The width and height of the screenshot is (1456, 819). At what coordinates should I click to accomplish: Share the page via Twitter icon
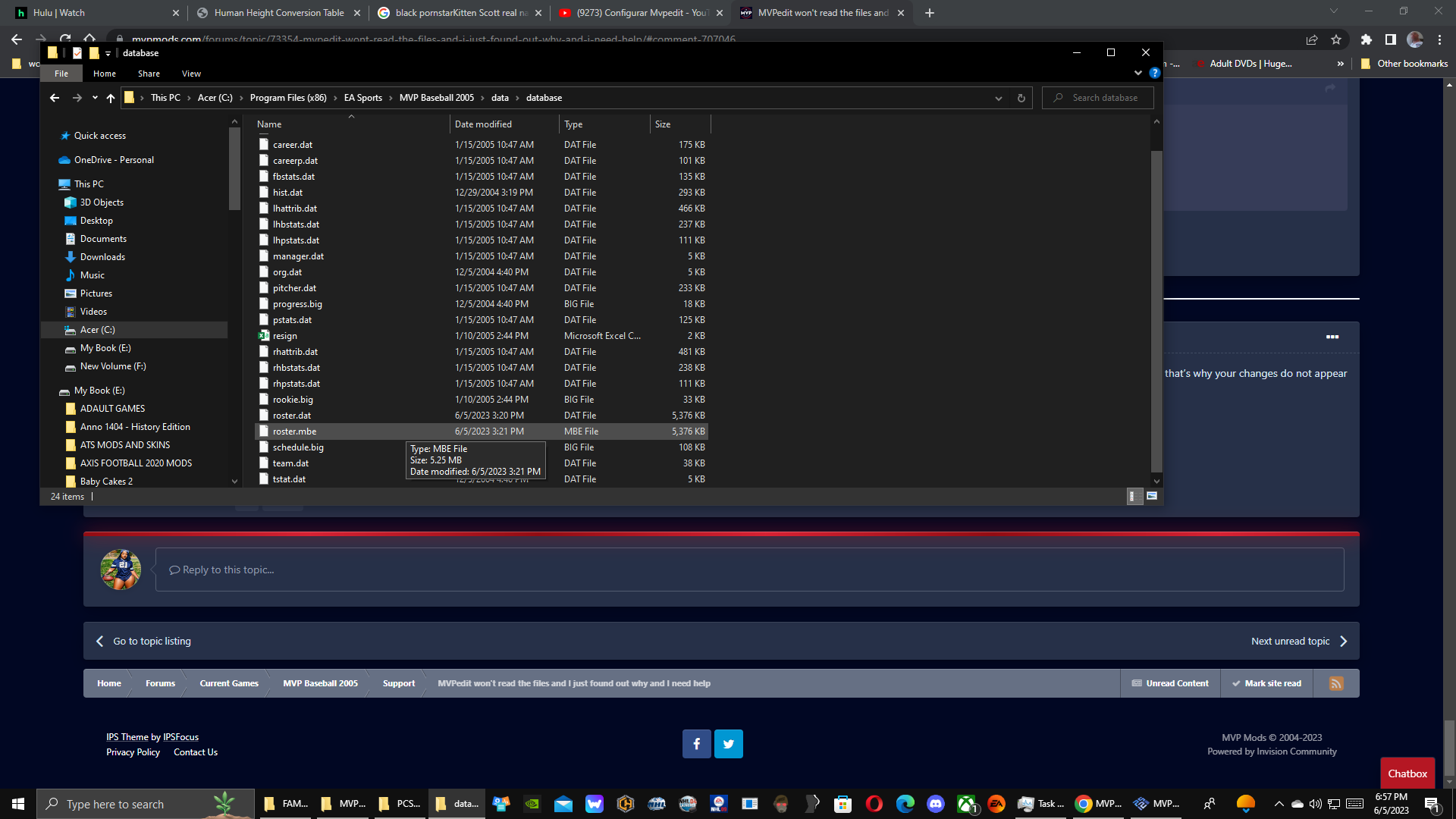(729, 744)
